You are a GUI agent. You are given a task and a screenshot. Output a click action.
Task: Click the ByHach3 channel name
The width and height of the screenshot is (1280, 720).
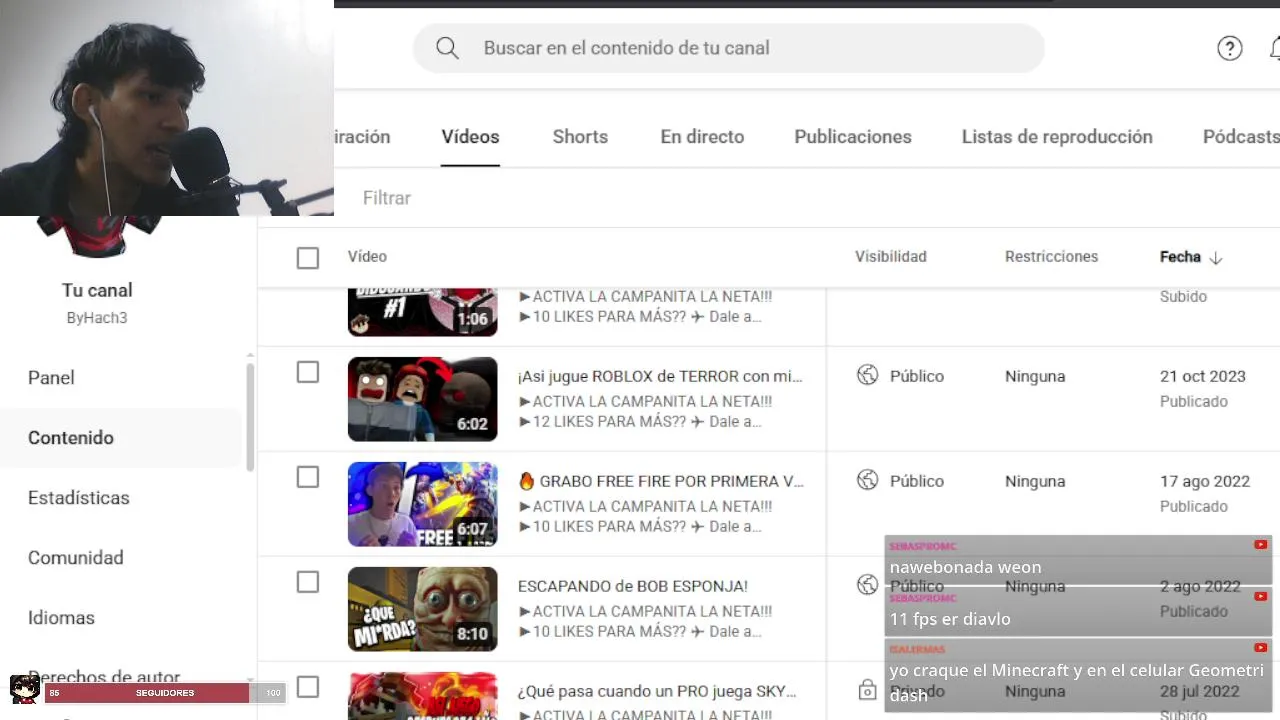point(97,318)
